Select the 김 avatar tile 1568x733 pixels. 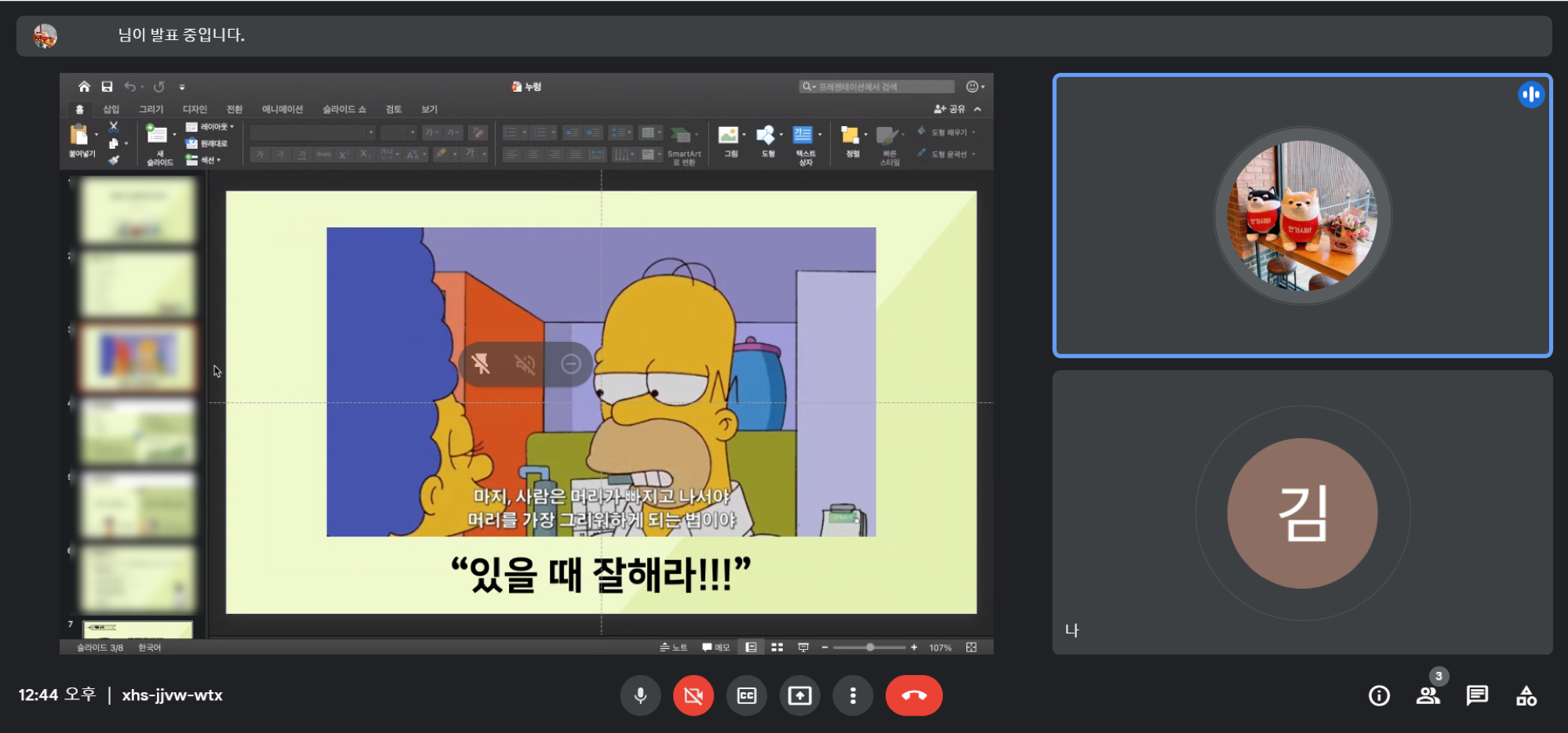click(1302, 513)
